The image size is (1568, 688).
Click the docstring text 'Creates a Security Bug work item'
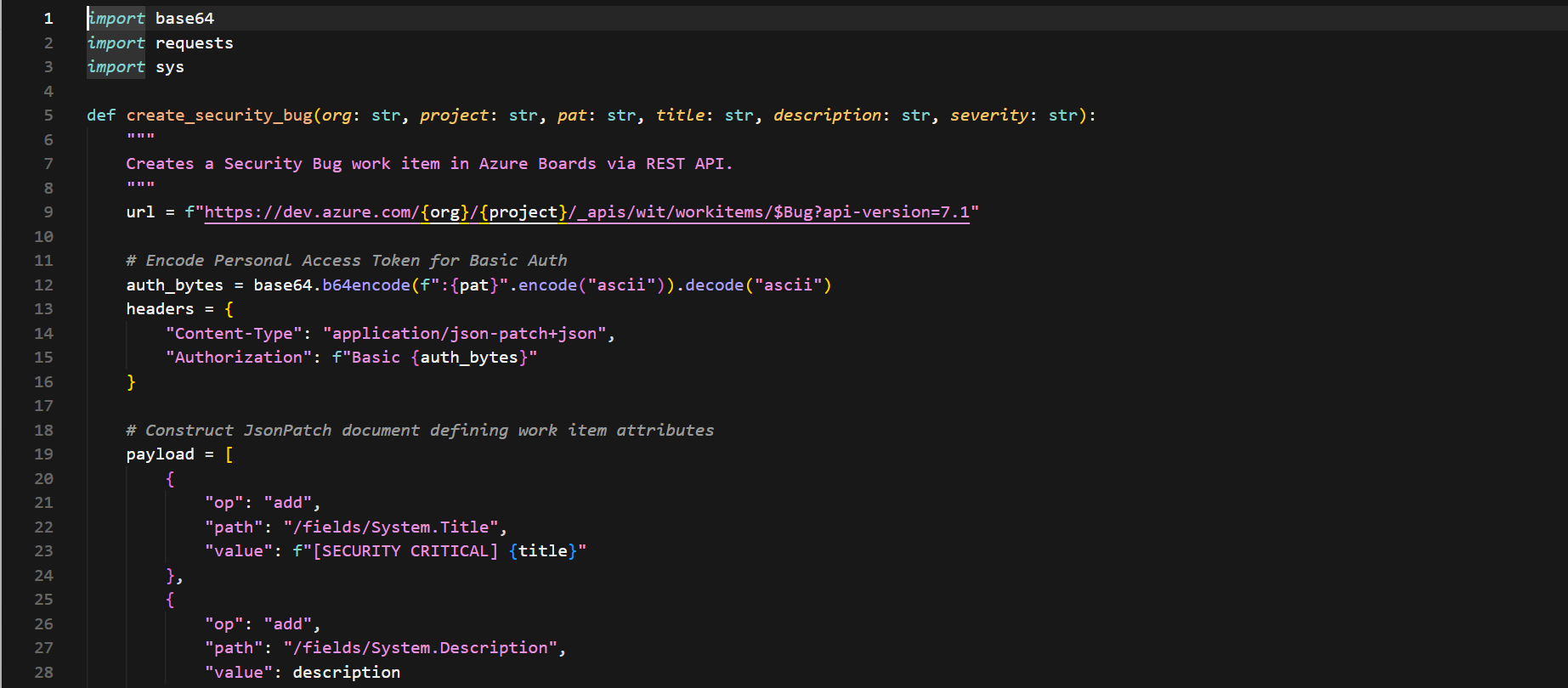tap(283, 164)
